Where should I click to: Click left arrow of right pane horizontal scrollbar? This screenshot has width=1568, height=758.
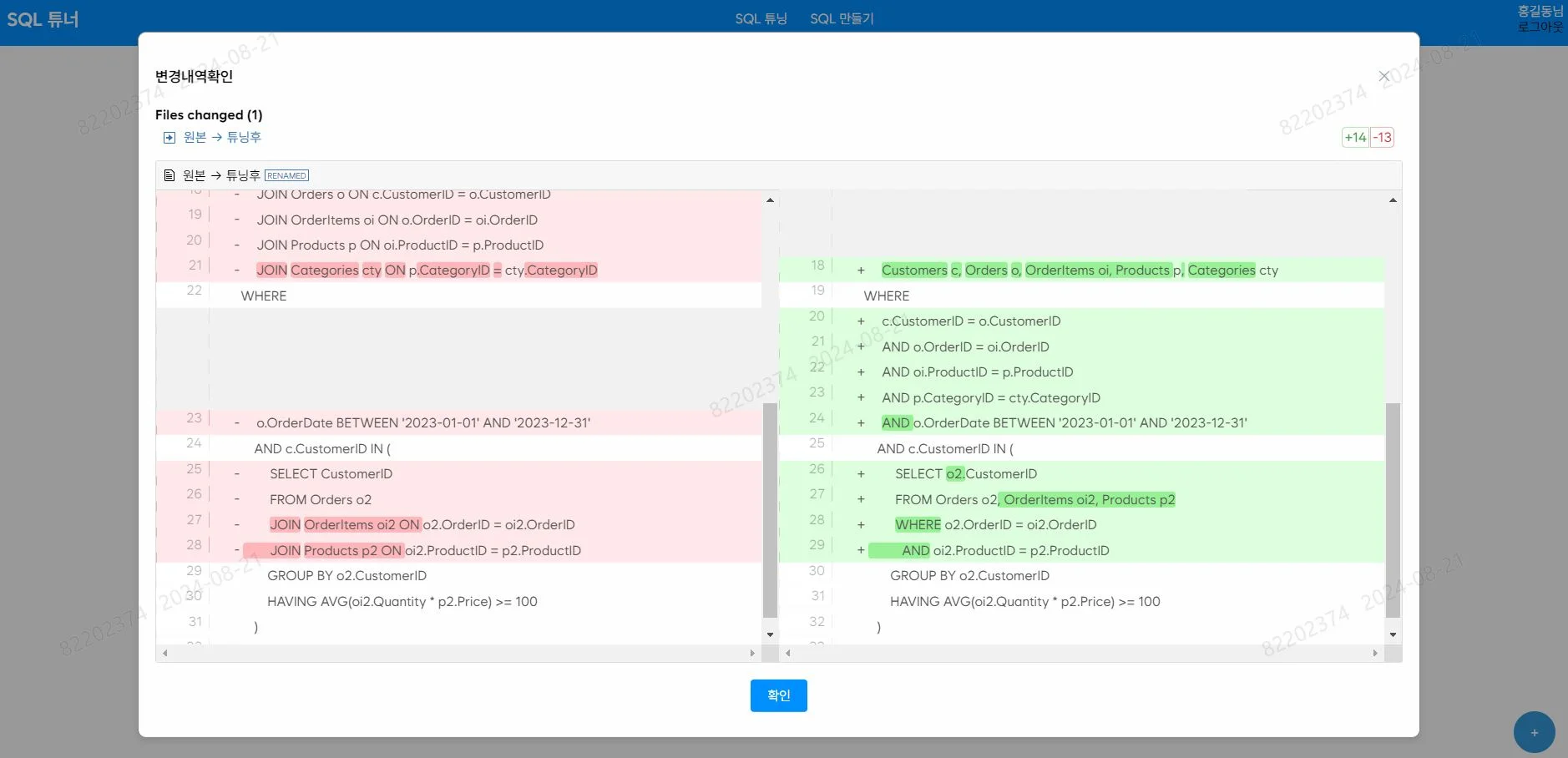(x=788, y=653)
